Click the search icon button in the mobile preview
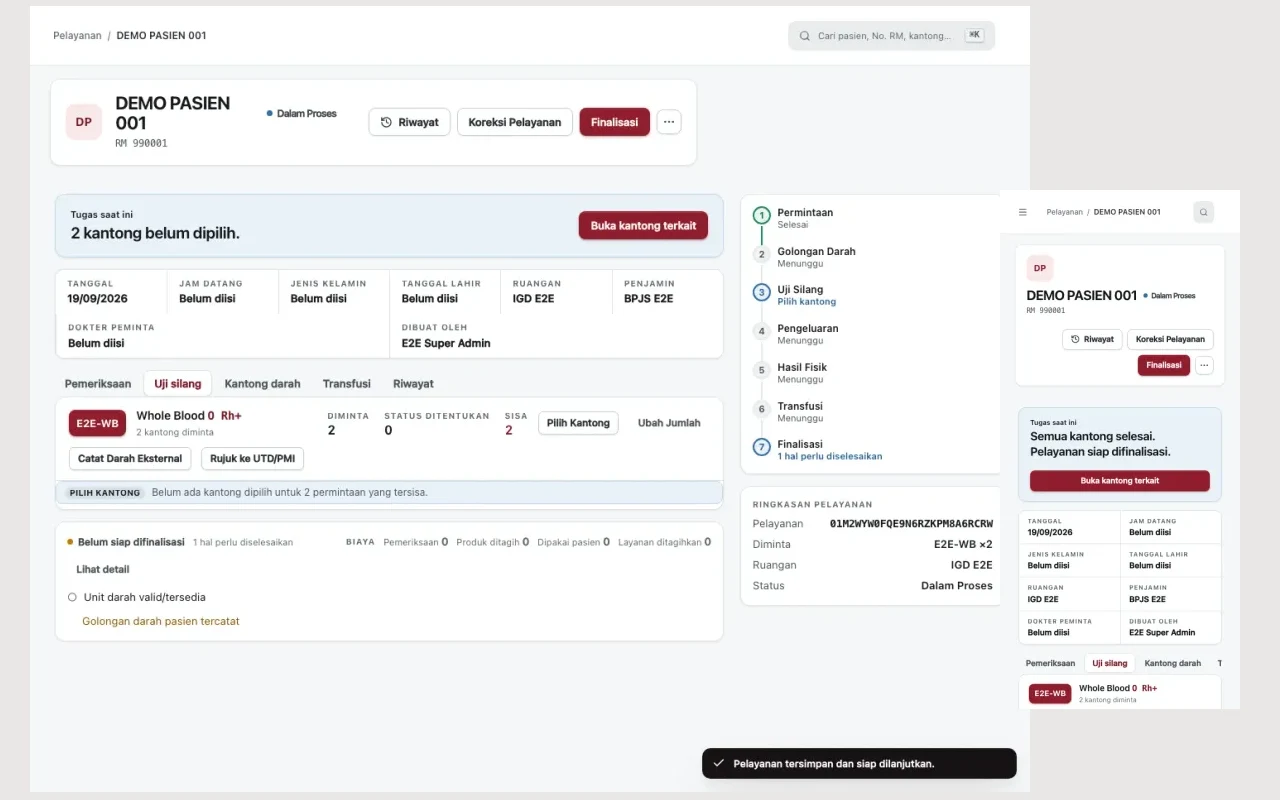 coord(1204,212)
